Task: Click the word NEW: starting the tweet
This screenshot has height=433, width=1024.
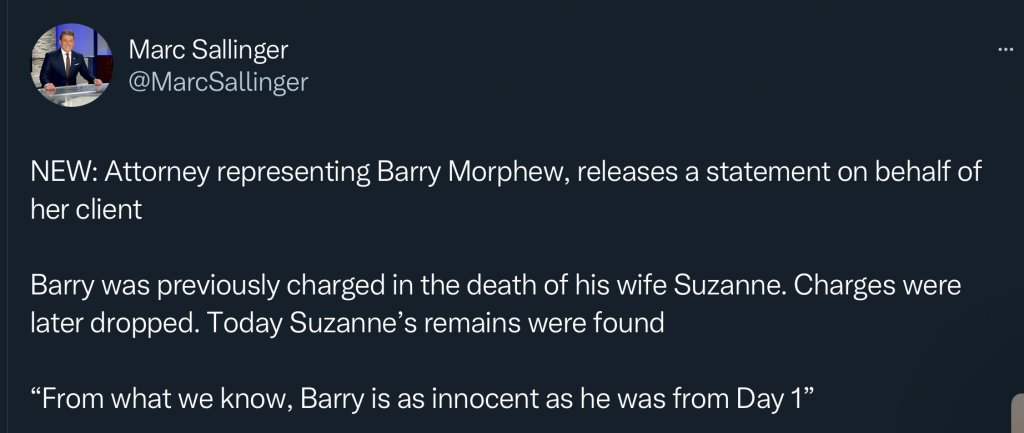Action: (x=60, y=173)
